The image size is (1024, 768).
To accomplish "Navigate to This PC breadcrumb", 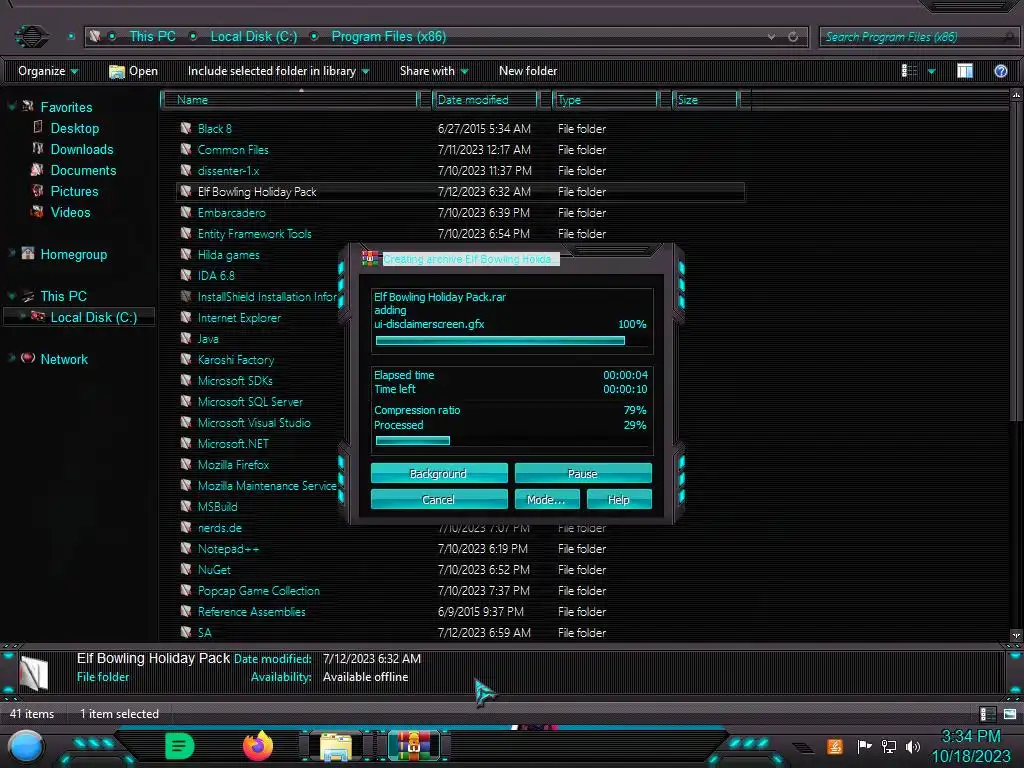I will click(152, 37).
